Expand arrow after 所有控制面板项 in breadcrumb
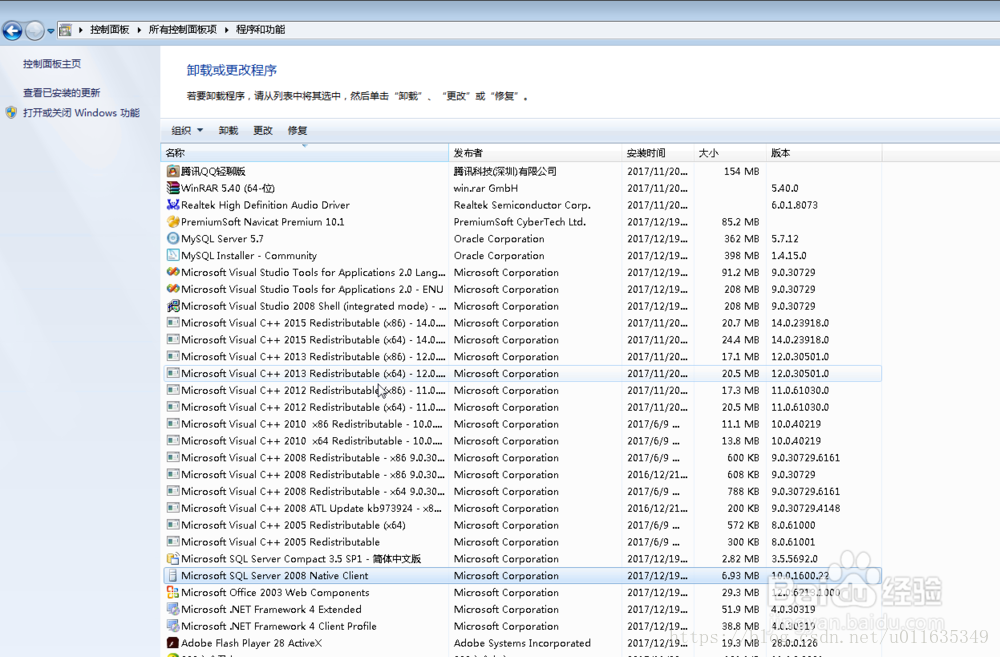Viewport: 1000px width, 657px height. tap(226, 29)
